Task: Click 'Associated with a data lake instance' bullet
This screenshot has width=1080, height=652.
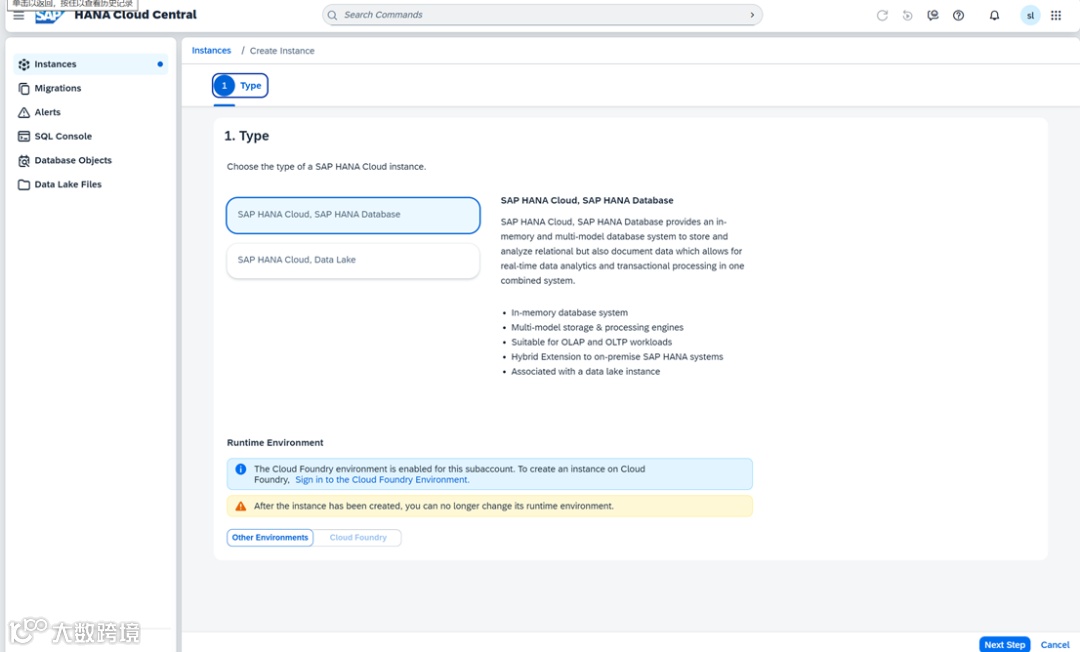Action: tap(585, 372)
